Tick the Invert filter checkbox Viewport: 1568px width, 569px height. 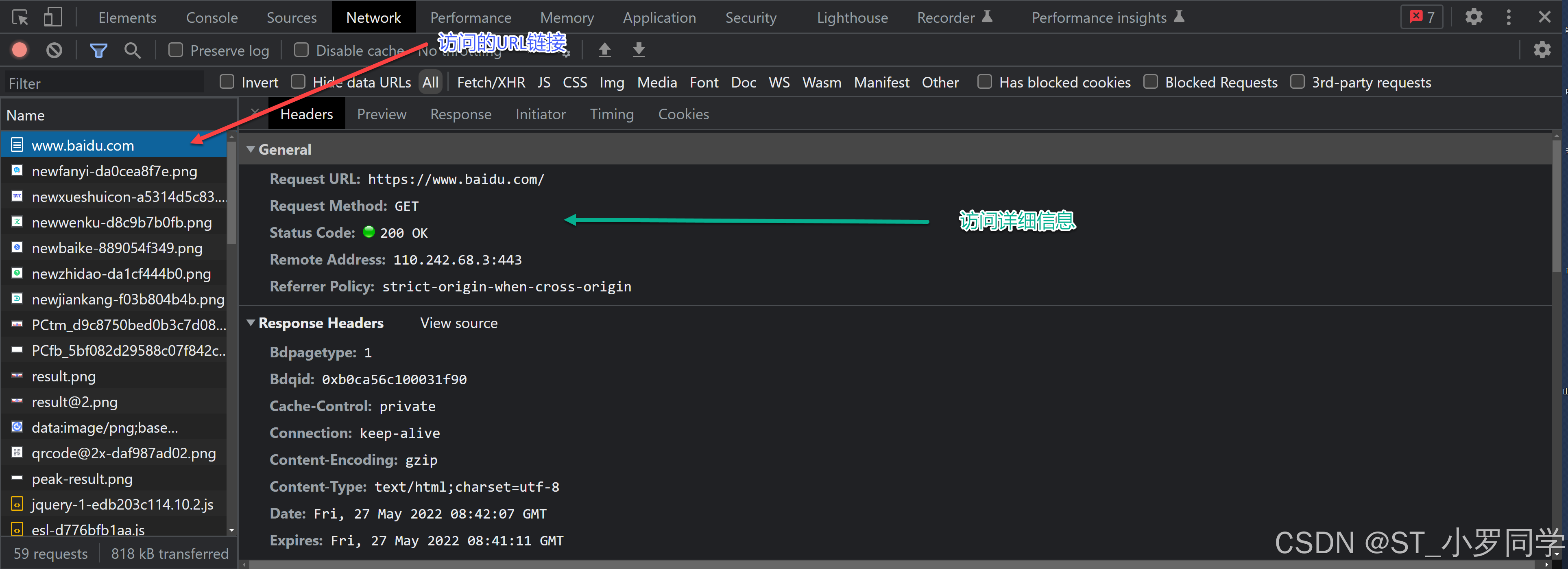(x=227, y=82)
